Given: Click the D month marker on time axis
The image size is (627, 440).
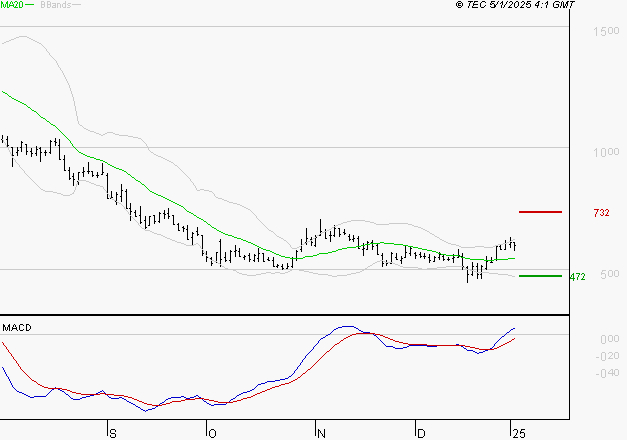Looking at the screenshot, I should tap(421, 434).
